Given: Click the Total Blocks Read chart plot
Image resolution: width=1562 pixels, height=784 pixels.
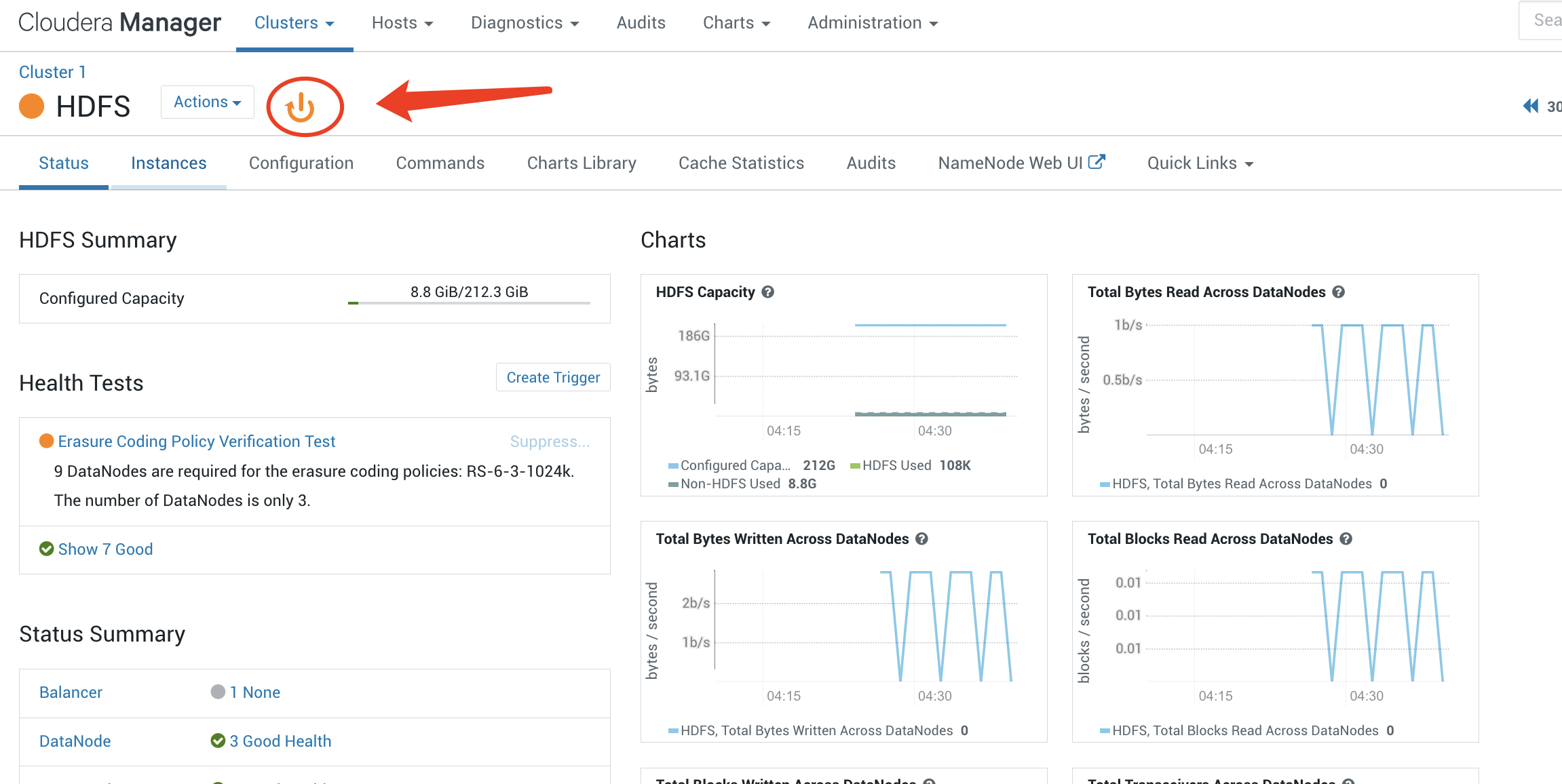Looking at the screenshot, I should point(1298,625).
